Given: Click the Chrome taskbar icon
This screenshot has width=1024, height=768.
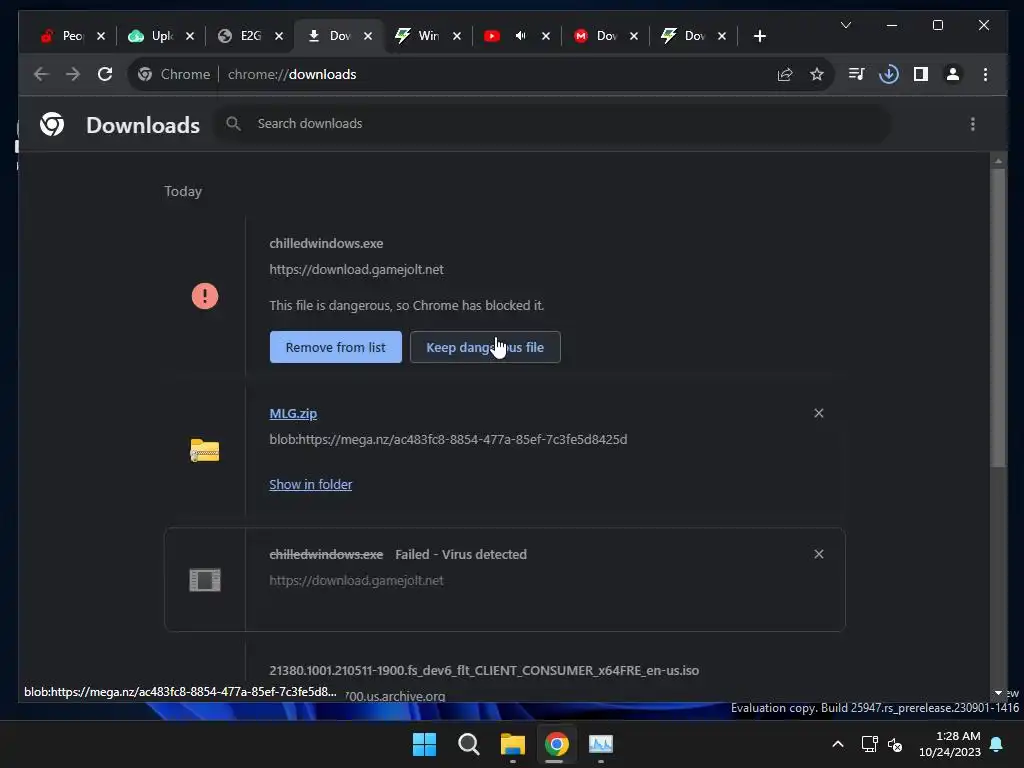Looking at the screenshot, I should point(556,744).
